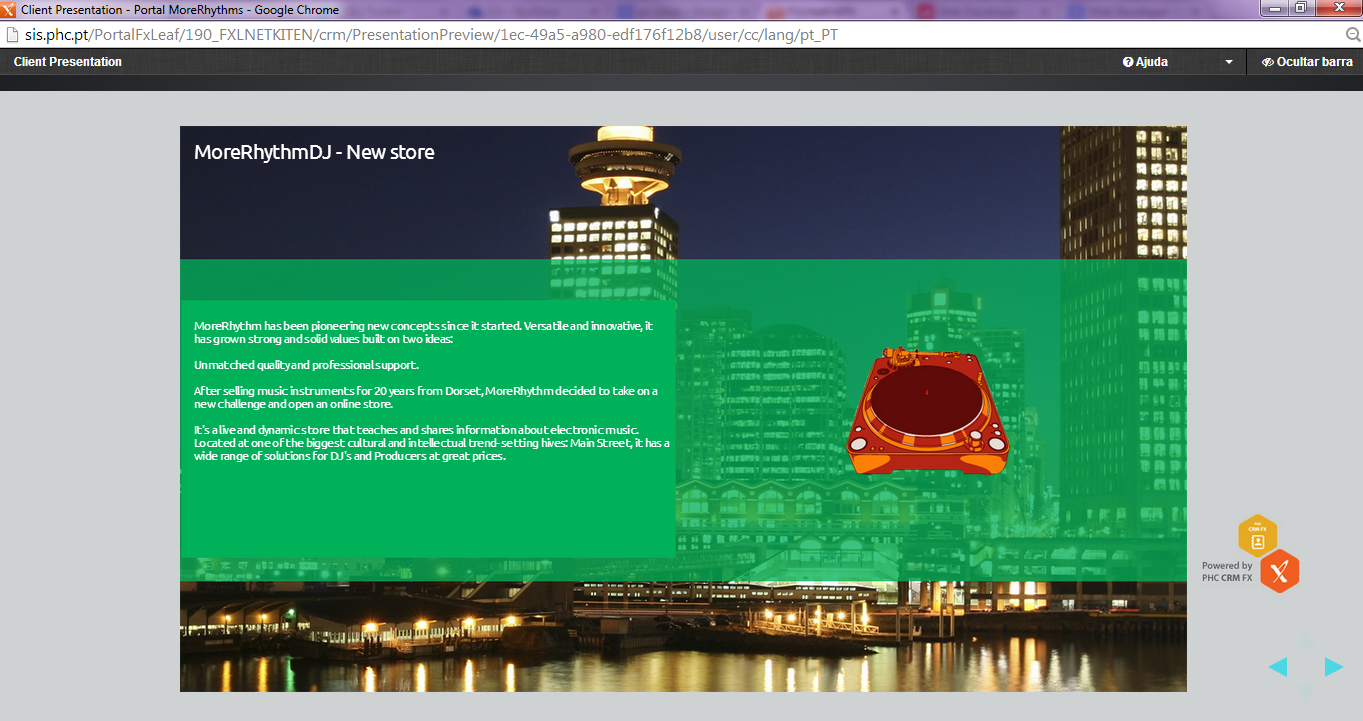Click the zoom magnifier in address bar
The image size is (1363, 721).
[1352, 34]
